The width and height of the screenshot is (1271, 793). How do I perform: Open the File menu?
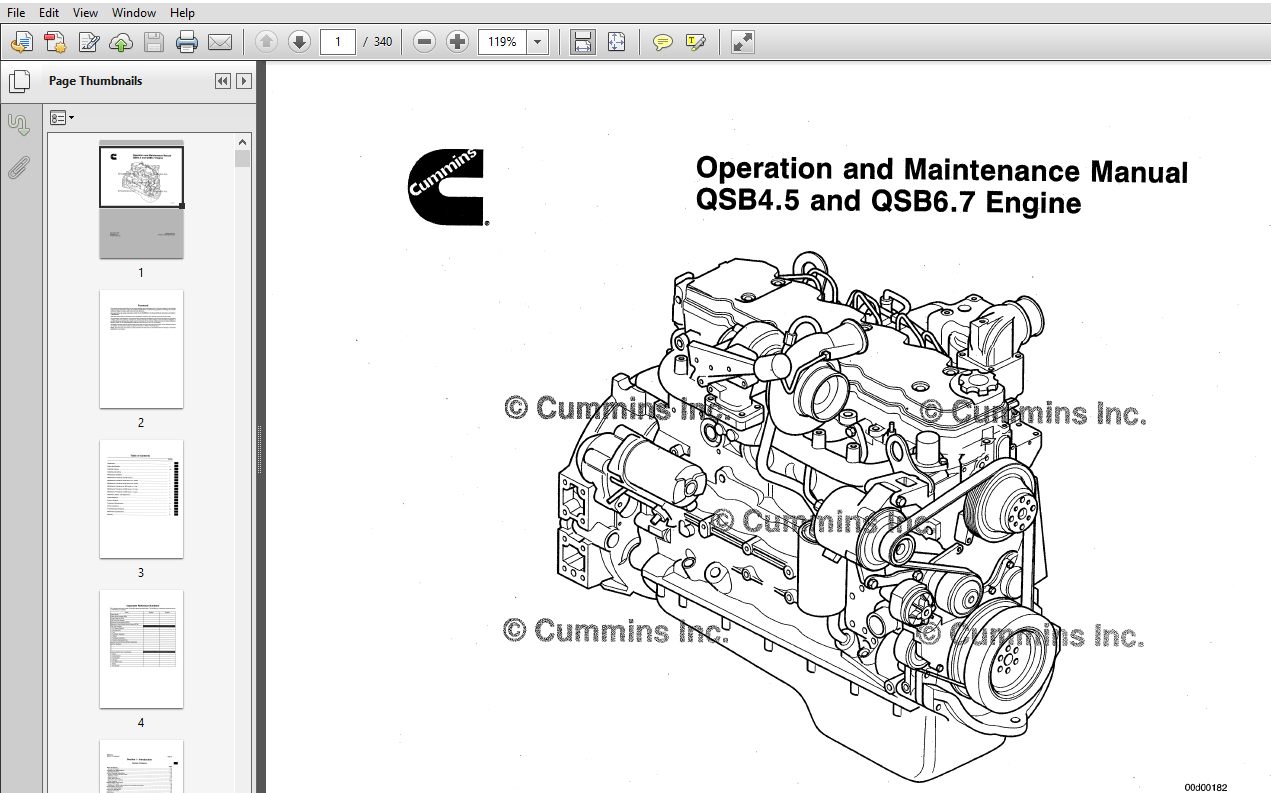coord(16,12)
